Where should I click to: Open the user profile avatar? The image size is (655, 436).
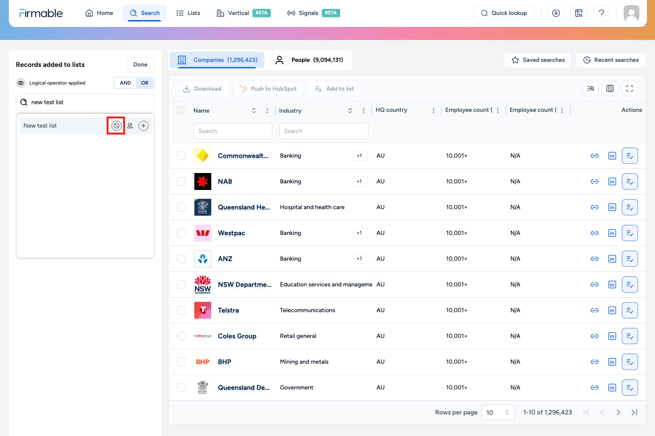(631, 13)
